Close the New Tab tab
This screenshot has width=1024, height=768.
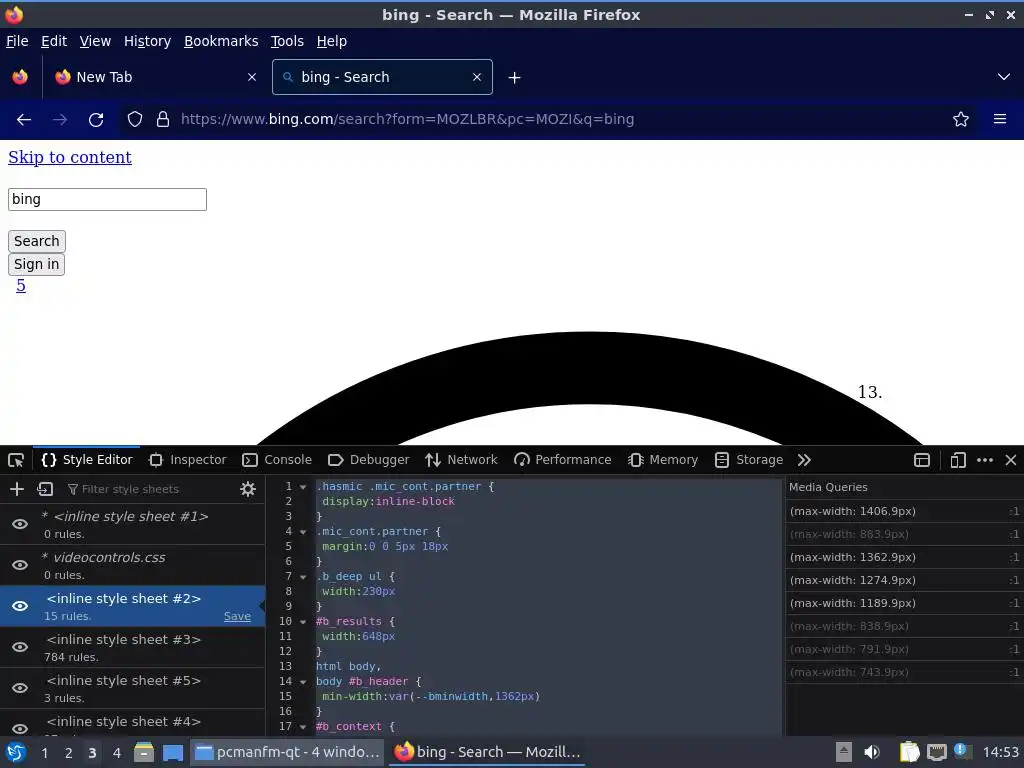252,77
